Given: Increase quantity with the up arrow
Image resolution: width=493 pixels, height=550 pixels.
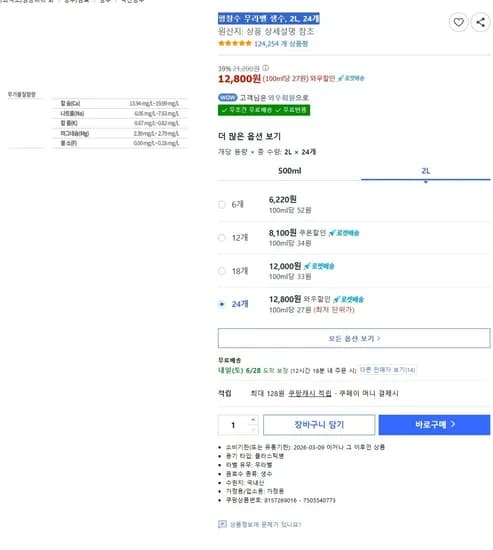Looking at the screenshot, I should click(x=253, y=420).
